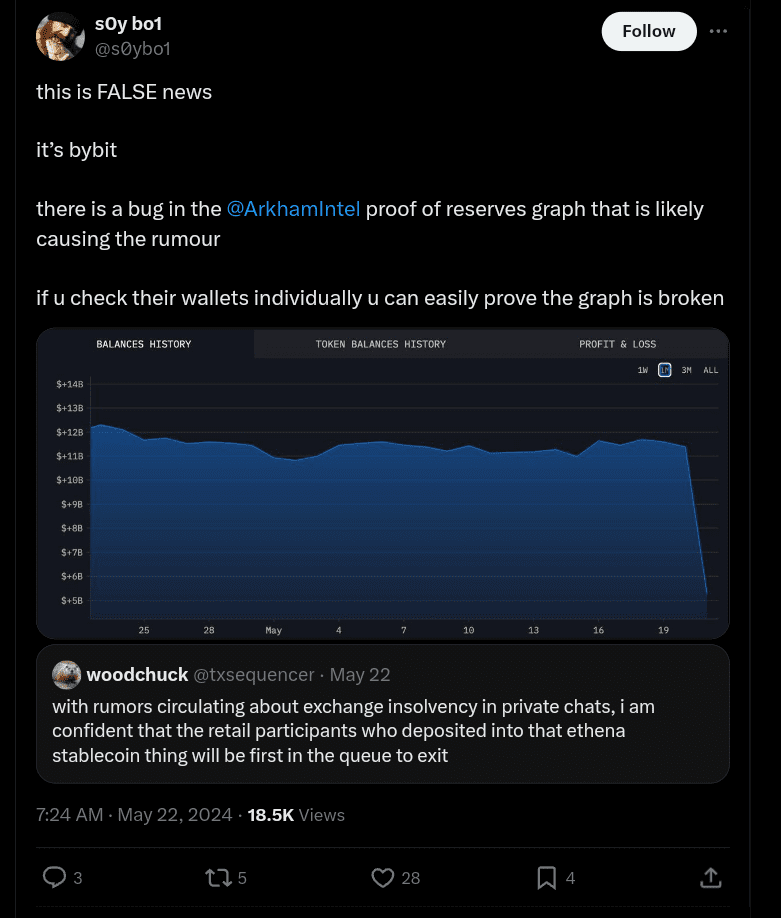Click the repost icon
The height and width of the screenshot is (918, 781).
click(x=219, y=877)
